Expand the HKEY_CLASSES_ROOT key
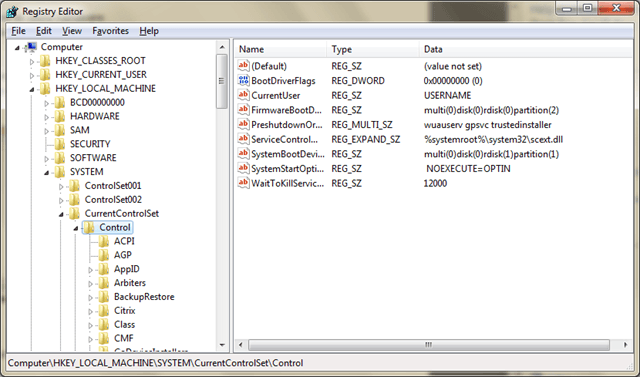This screenshot has width=640, height=377. click(x=32, y=62)
